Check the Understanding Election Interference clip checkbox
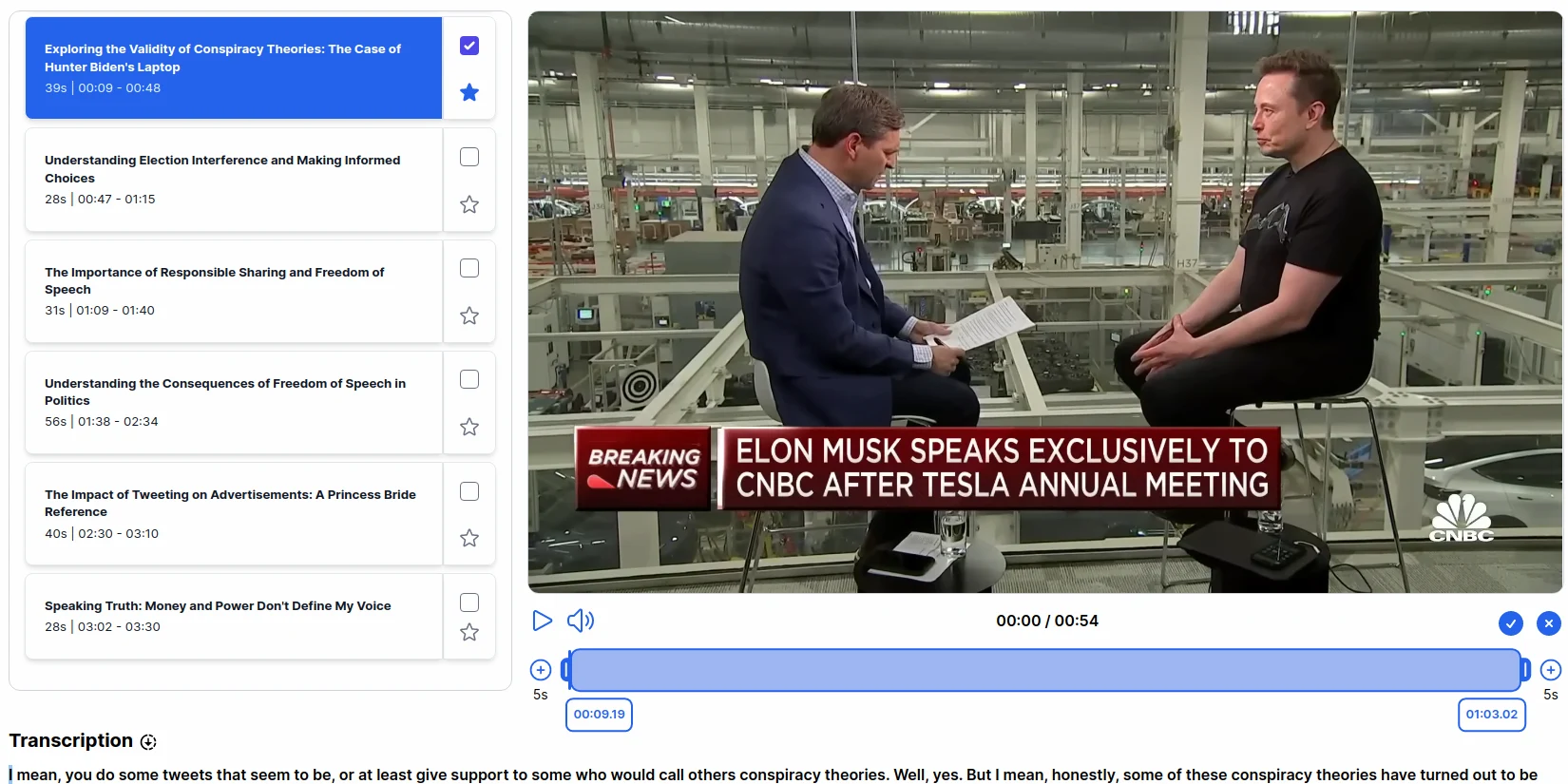The image size is (1568, 784). tap(469, 157)
